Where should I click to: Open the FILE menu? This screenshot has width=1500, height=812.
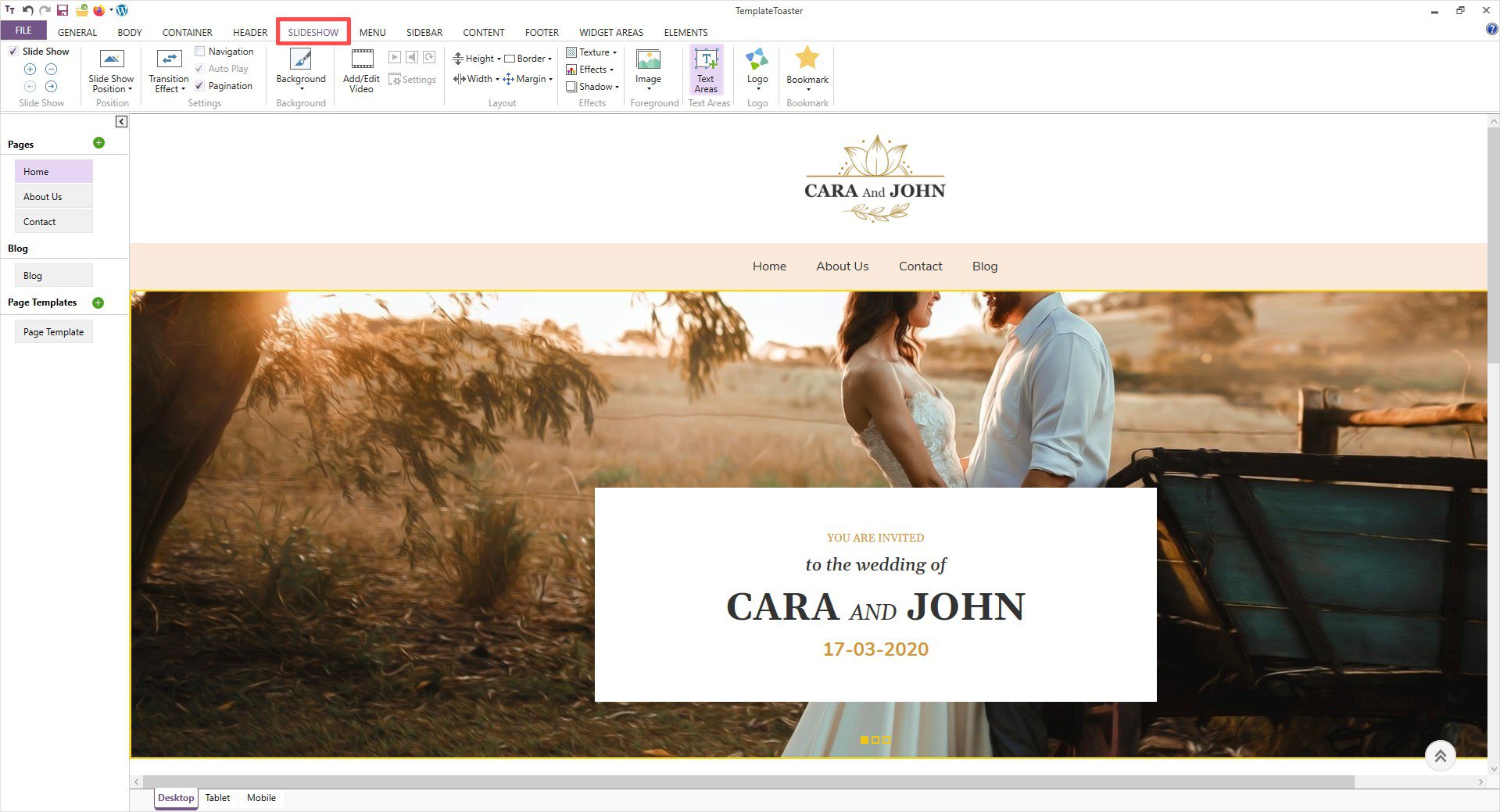click(23, 30)
